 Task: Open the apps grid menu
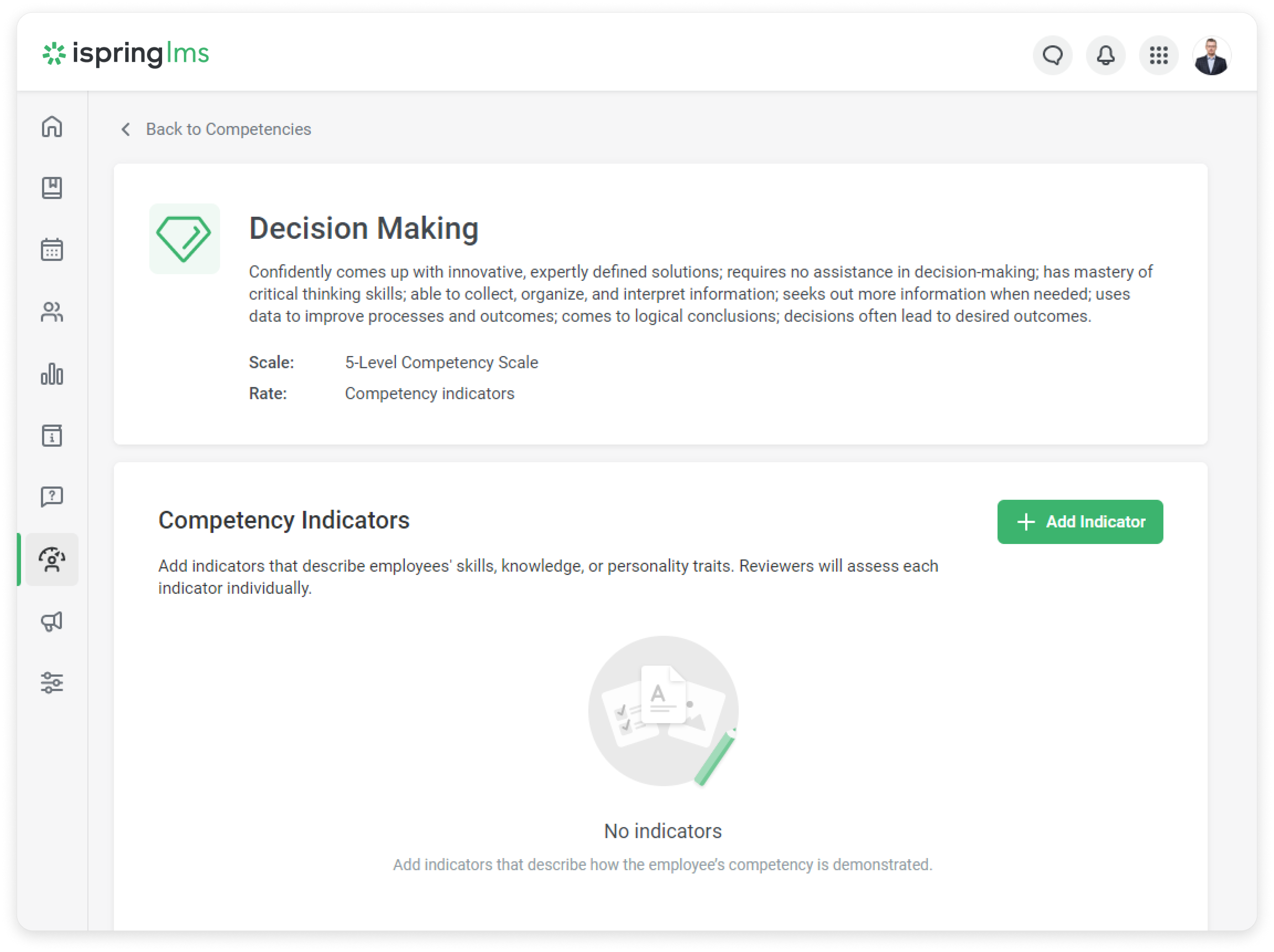point(1158,55)
